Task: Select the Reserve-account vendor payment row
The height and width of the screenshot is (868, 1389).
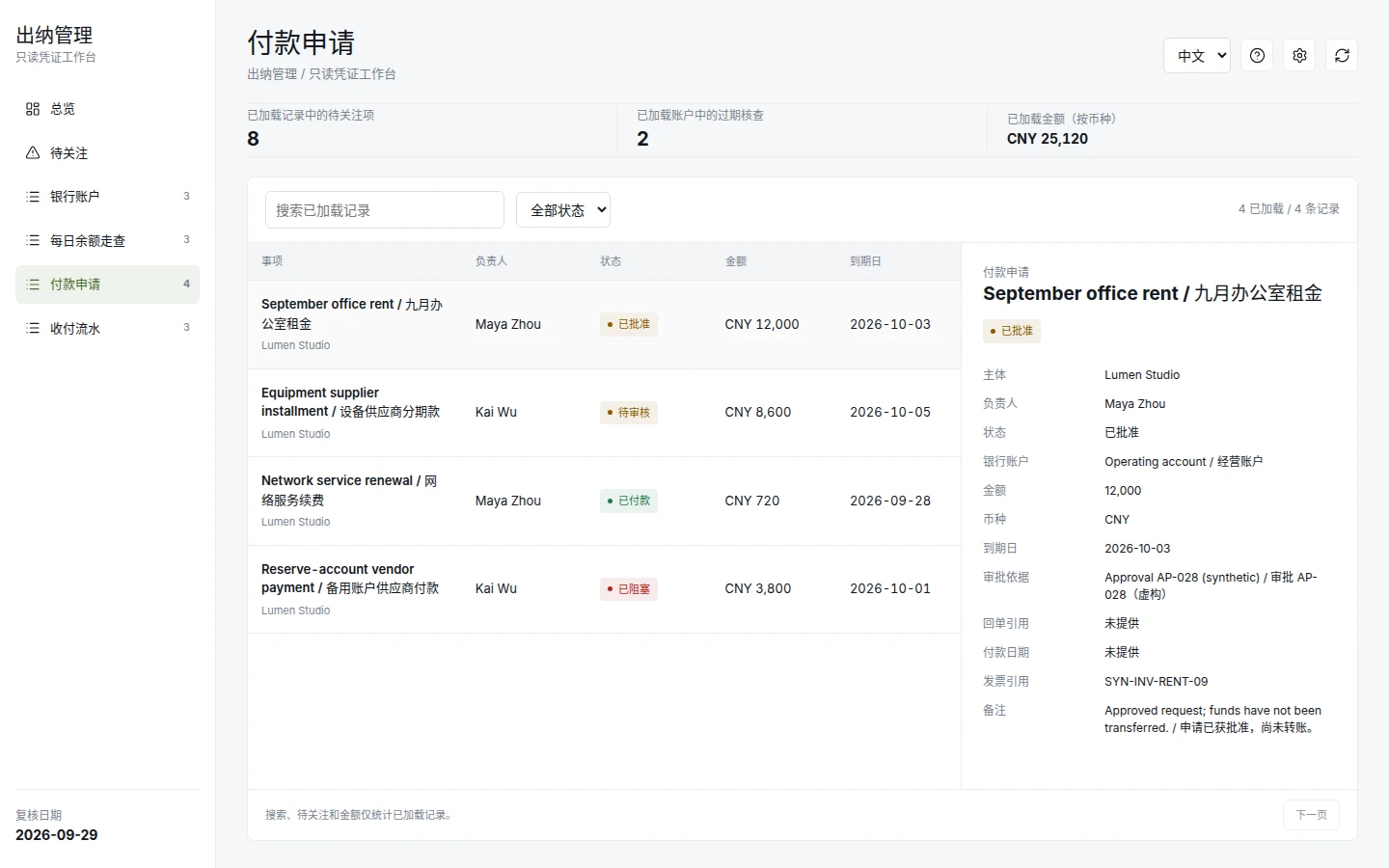Action: click(x=605, y=589)
